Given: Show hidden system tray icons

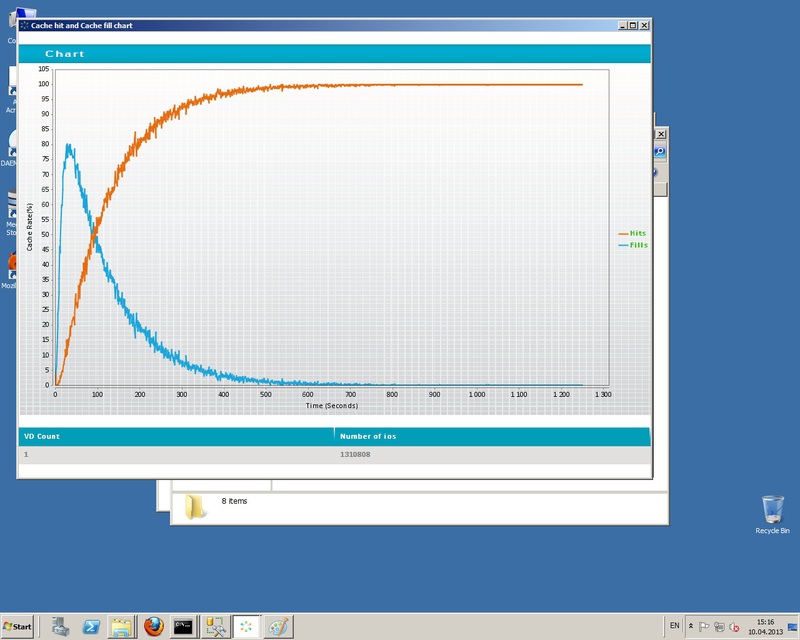Looking at the screenshot, I should click(x=691, y=626).
